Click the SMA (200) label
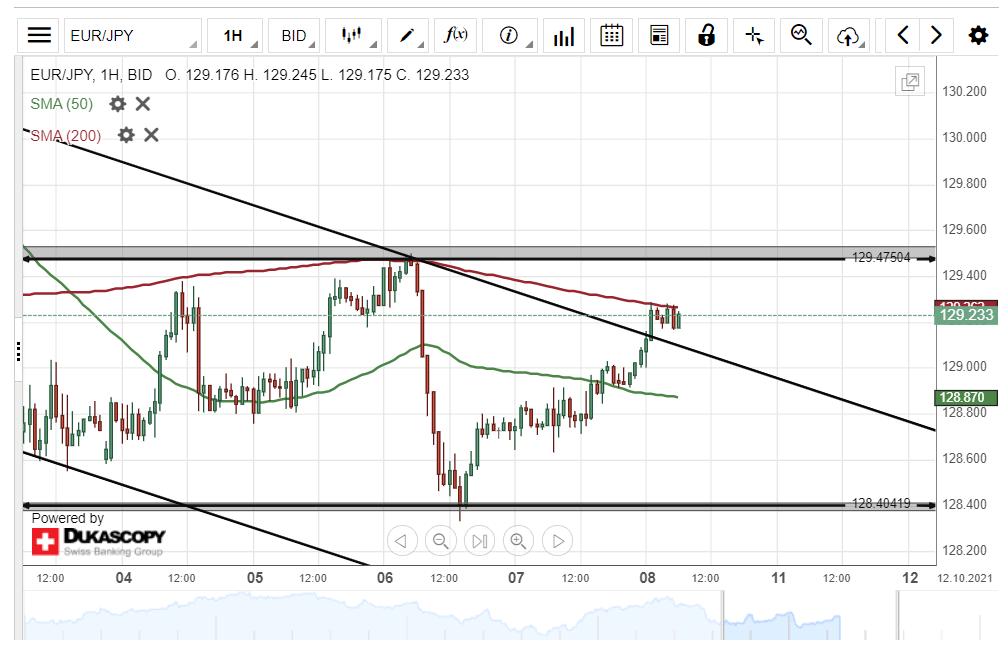Viewport: 1006px width, 655px height. 66,135
